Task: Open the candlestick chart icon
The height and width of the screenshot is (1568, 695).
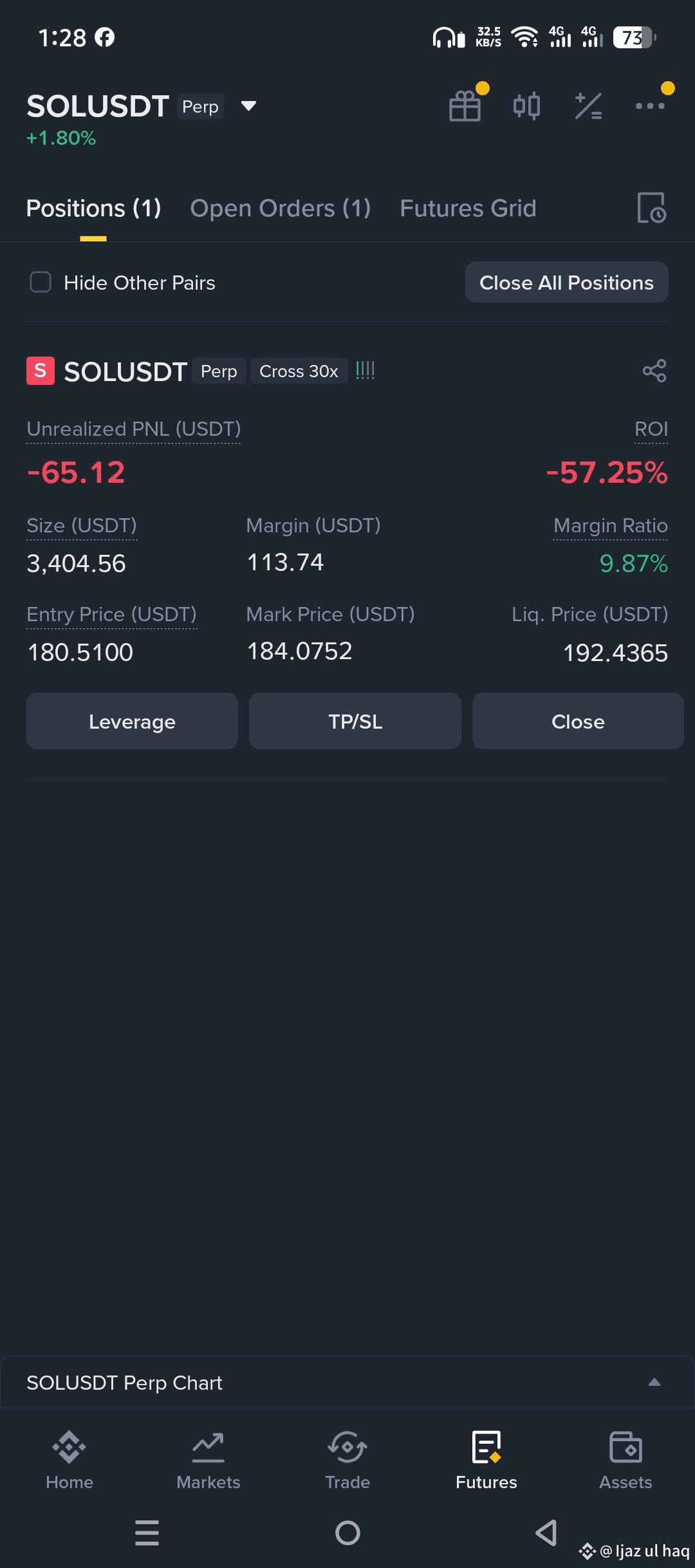Action: pyautogui.click(x=526, y=106)
